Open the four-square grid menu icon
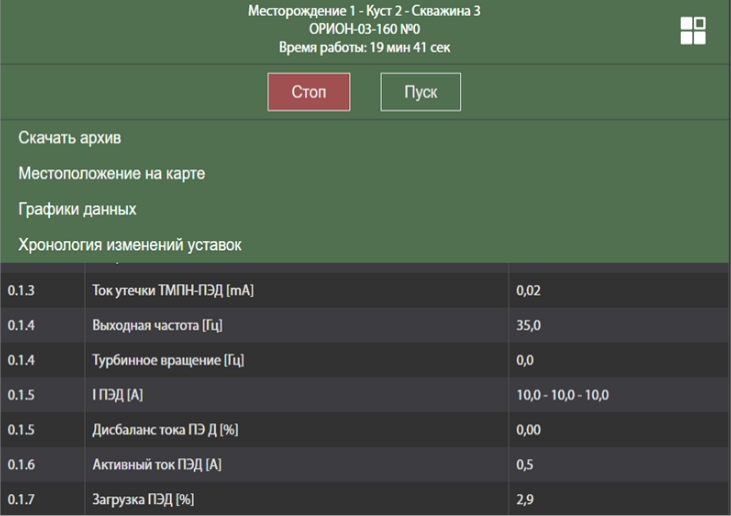The height and width of the screenshot is (516, 731). click(692, 30)
